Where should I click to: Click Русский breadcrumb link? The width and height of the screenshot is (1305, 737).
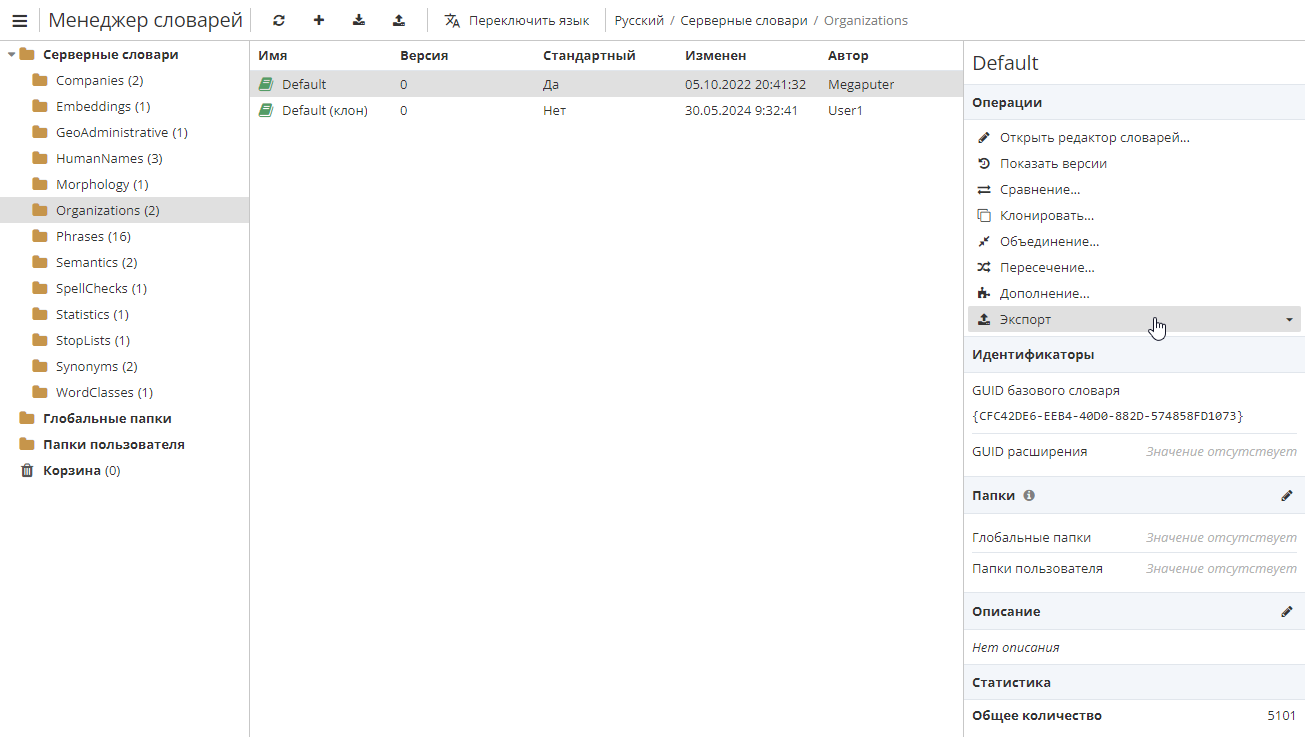tap(639, 20)
